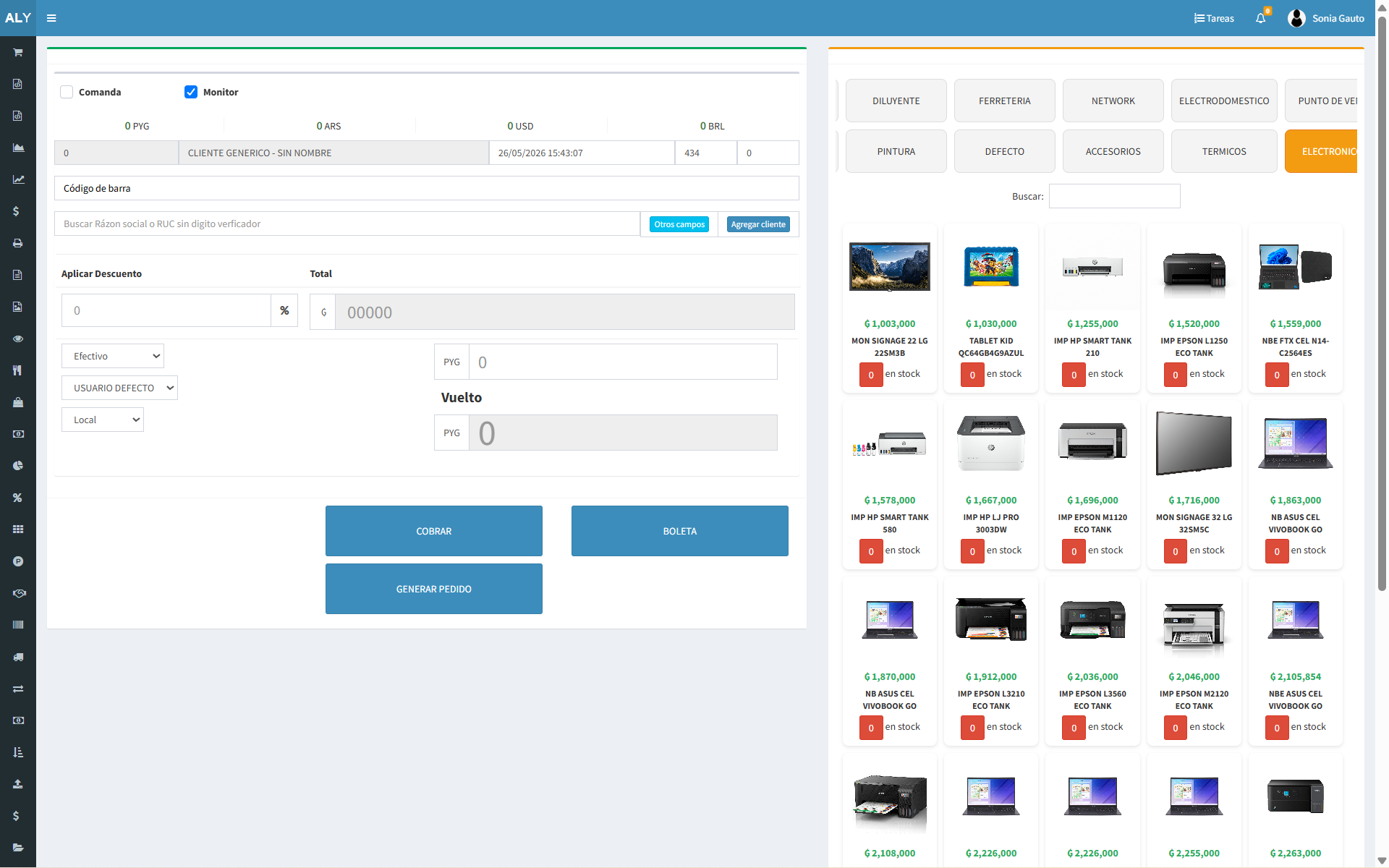This screenshot has height=868, width=1389.
Task: Switch to the PINTURA category
Action: coord(896,151)
